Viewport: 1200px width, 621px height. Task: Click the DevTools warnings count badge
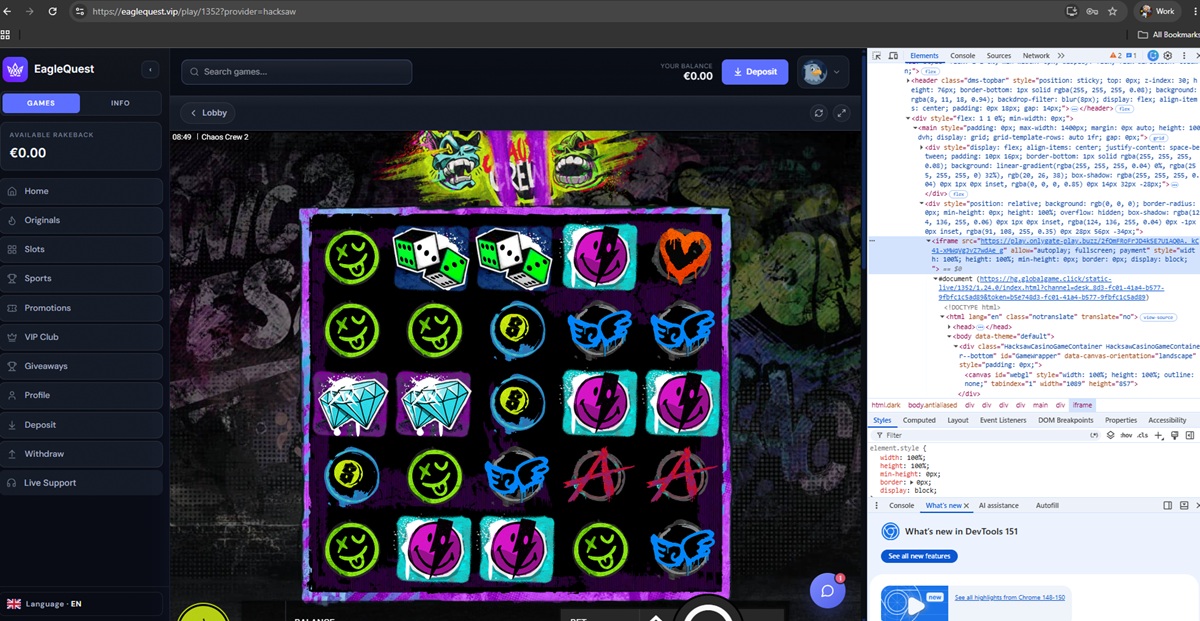[1114, 56]
